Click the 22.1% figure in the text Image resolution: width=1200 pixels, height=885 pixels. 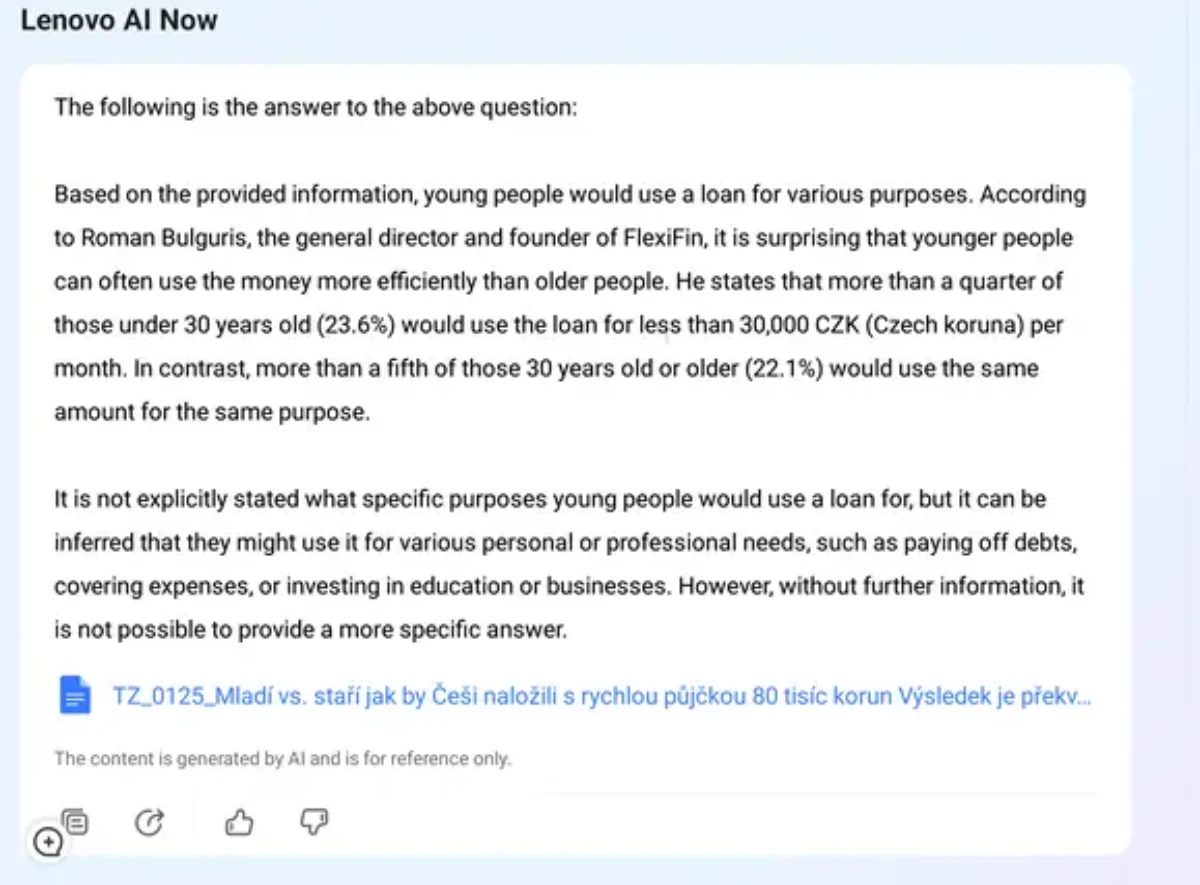coord(783,369)
